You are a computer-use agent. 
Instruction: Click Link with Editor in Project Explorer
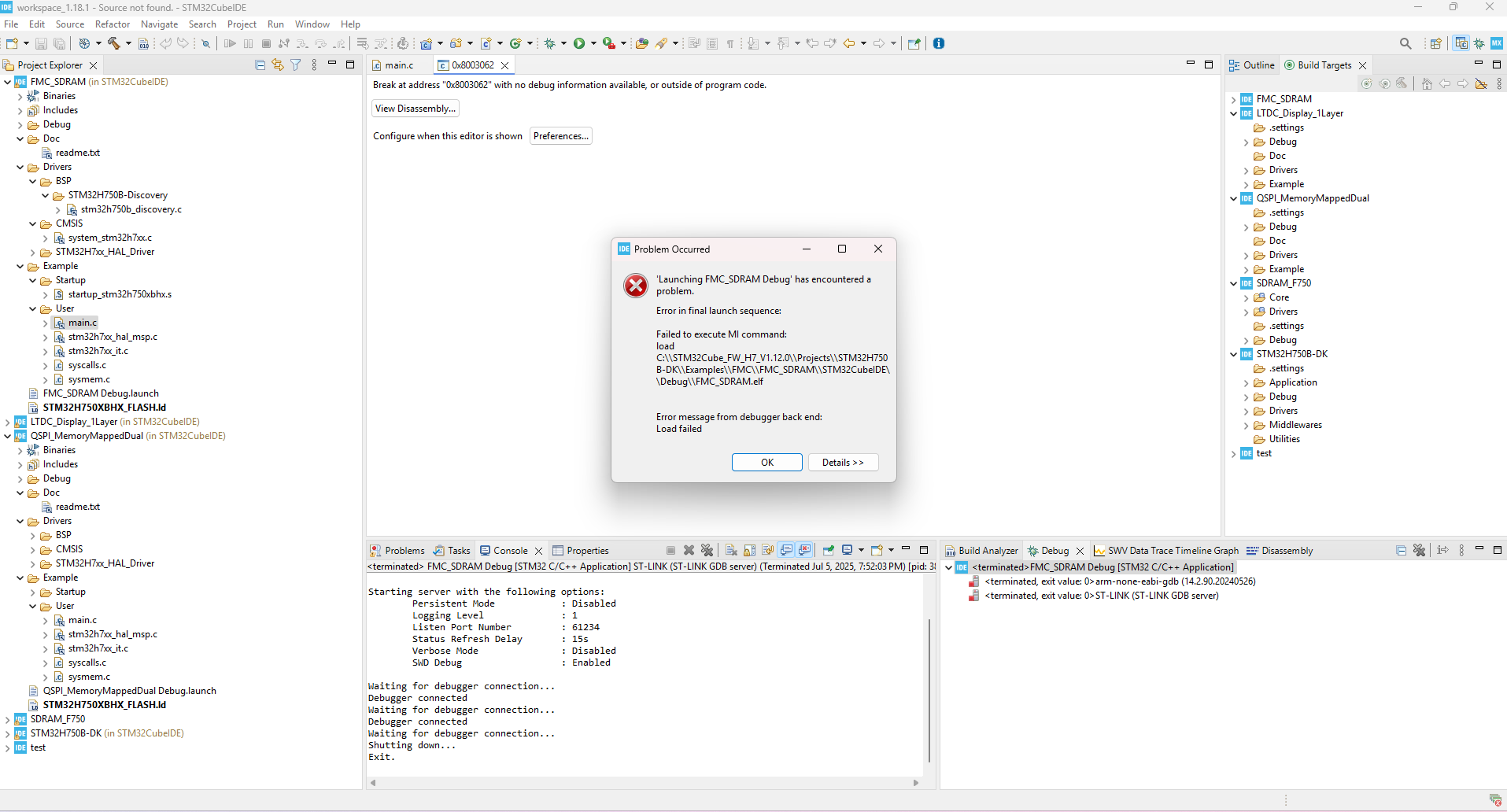(x=277, y=65)
